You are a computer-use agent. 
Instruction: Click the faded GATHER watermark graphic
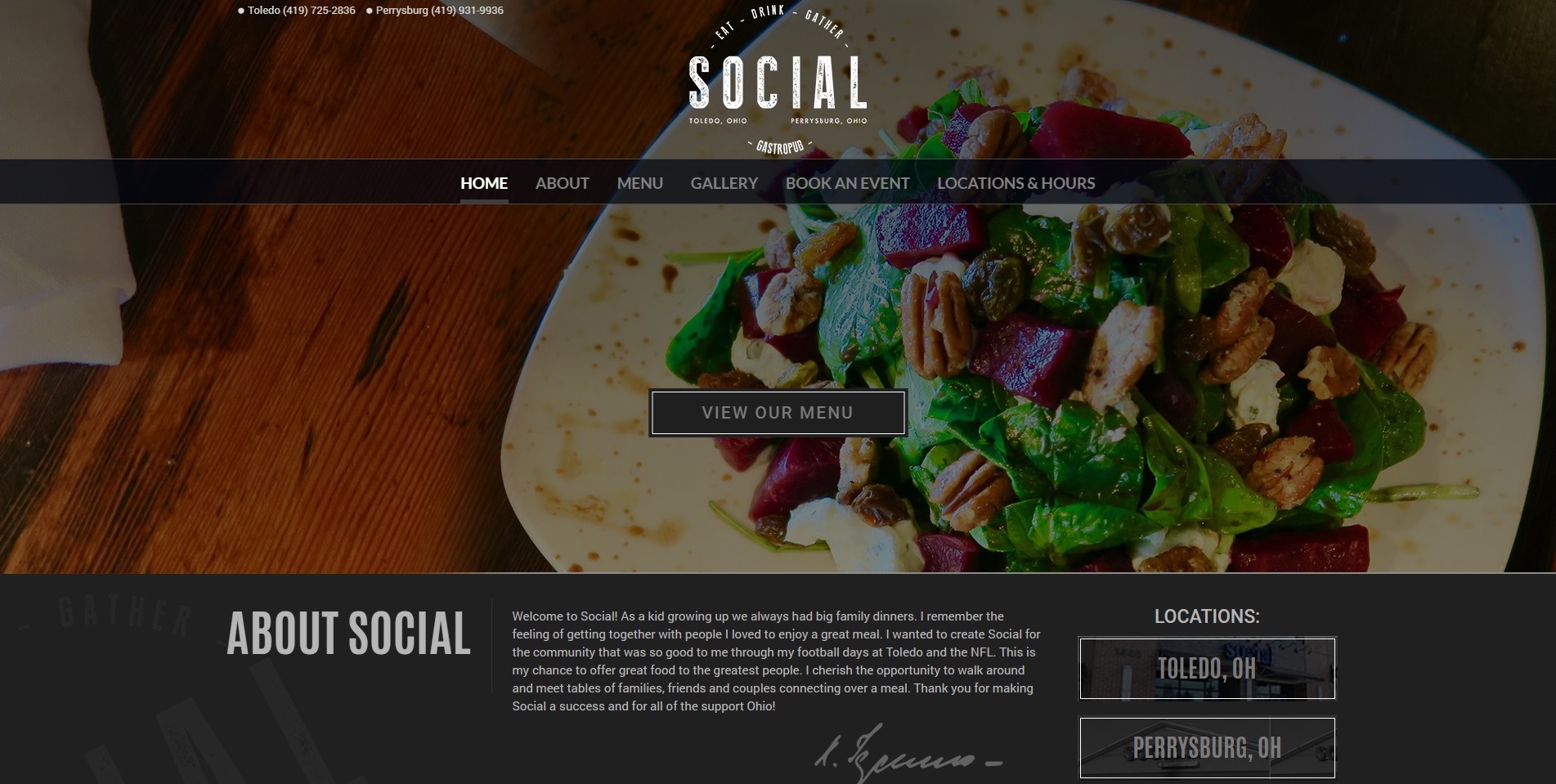tap(123, 618)
